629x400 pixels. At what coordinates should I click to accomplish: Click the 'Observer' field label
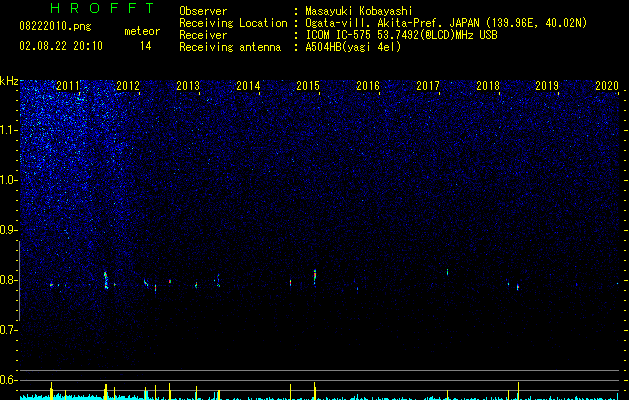203,11
